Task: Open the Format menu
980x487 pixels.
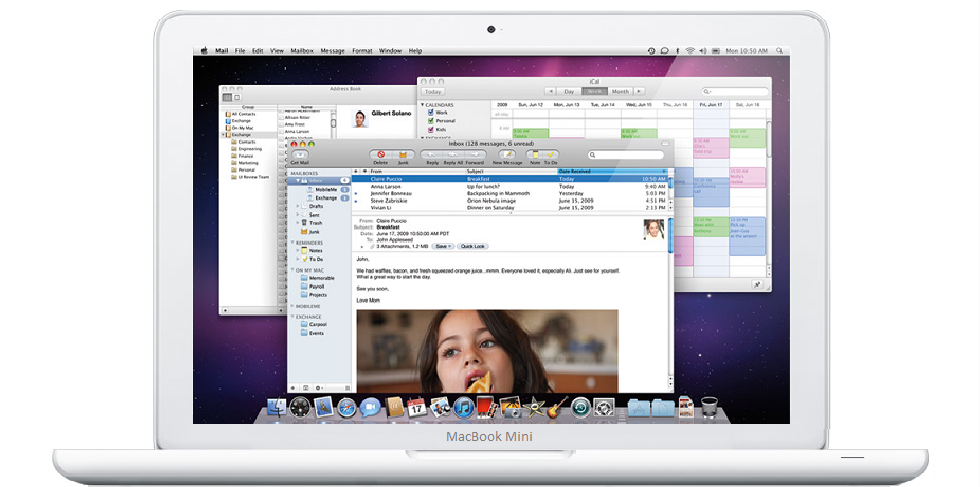Action: pyautogui.click(x=362, y=51)
